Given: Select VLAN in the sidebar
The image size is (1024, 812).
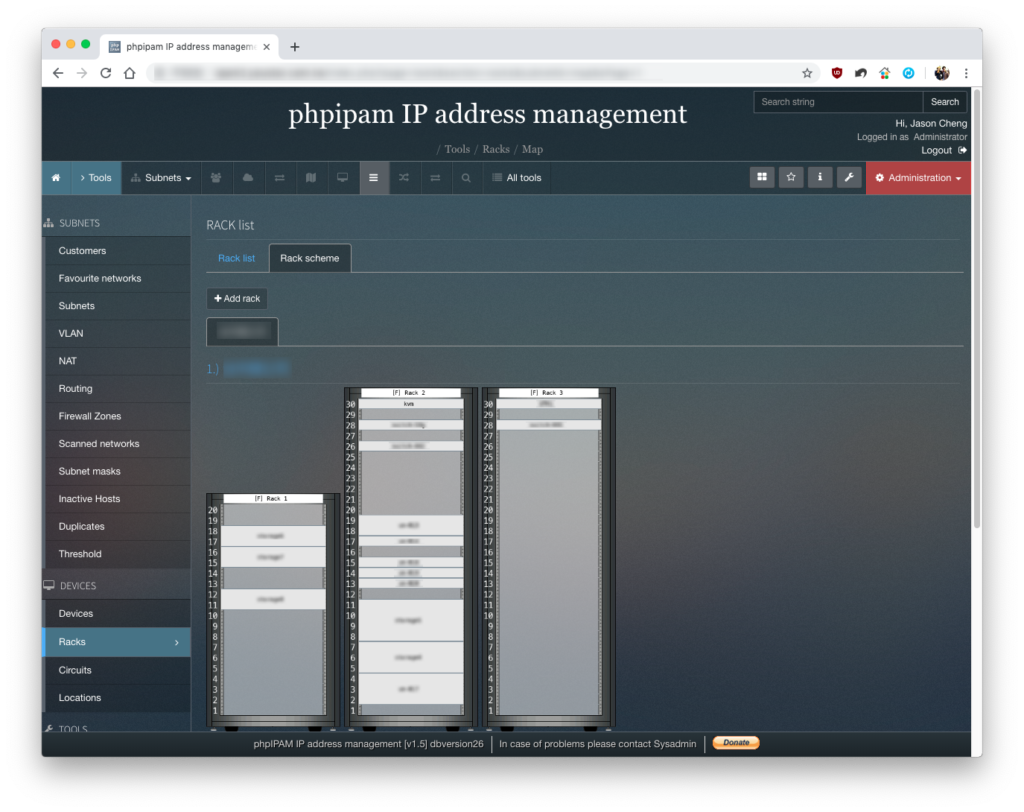Looking at the screenshot, I should point(117,333).
